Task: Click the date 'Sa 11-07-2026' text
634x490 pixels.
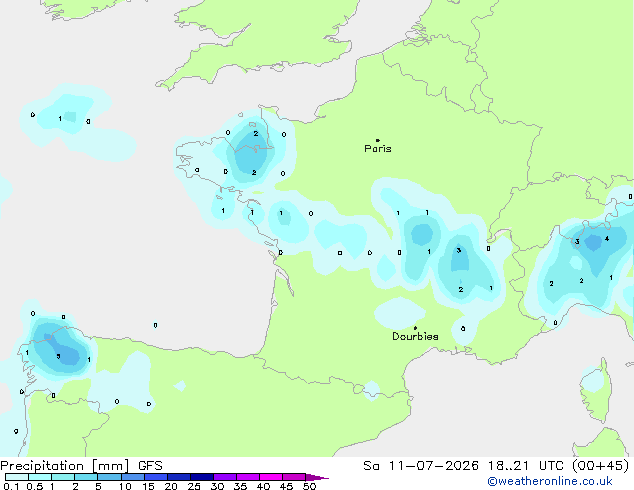Action: [421, 466]
